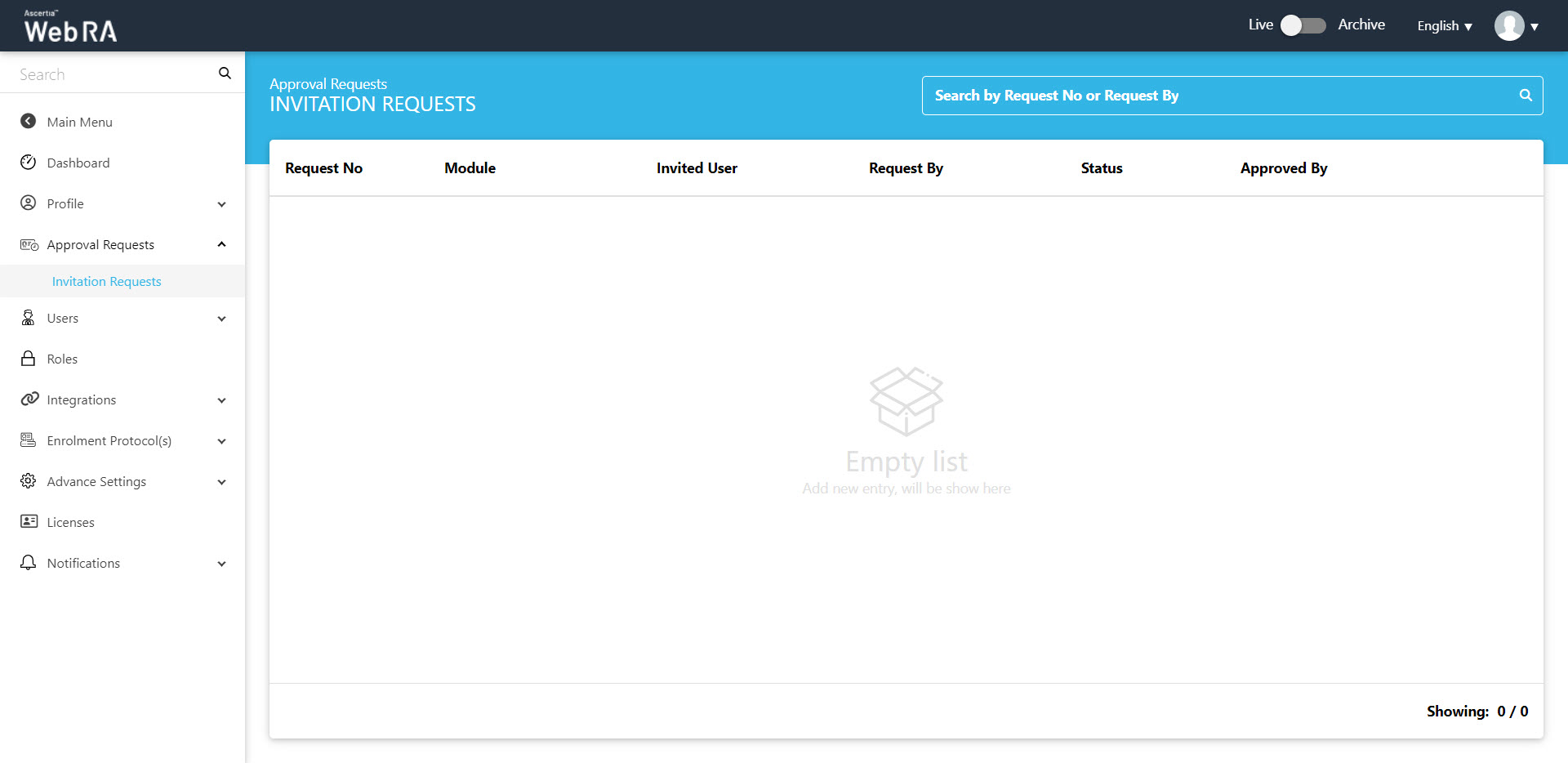Collapse the Approval Requests section
This screenshot has height=763, width=1568.
point(221,244)
